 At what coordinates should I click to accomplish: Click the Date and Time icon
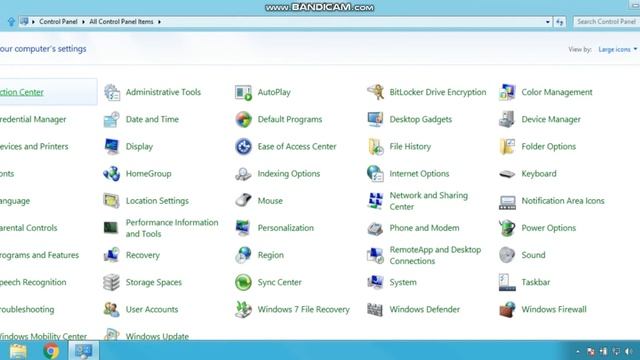point(111,120)
